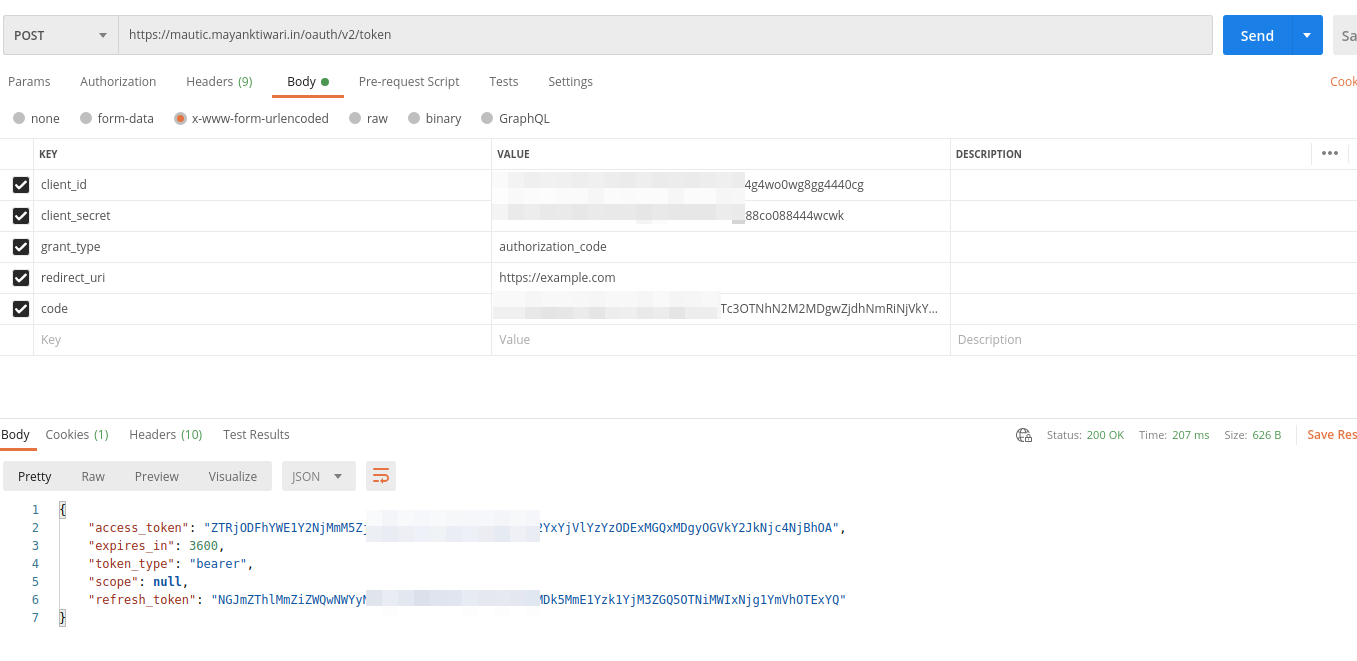1357x661 pixels.
Task: Click the authorization_code value cell
Action: coord(720,247)
